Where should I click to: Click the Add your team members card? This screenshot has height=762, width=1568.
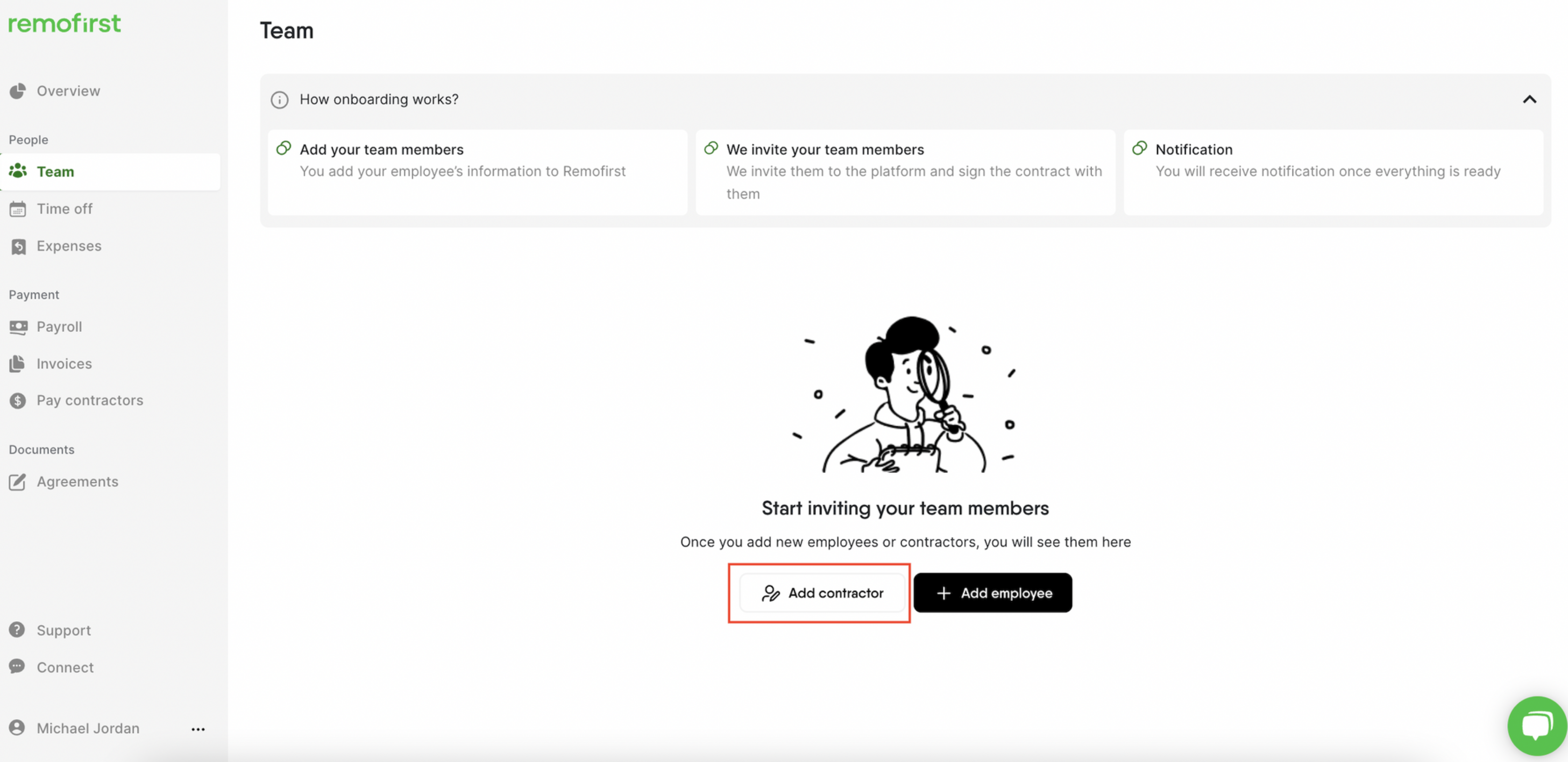(x=477, y=172)
